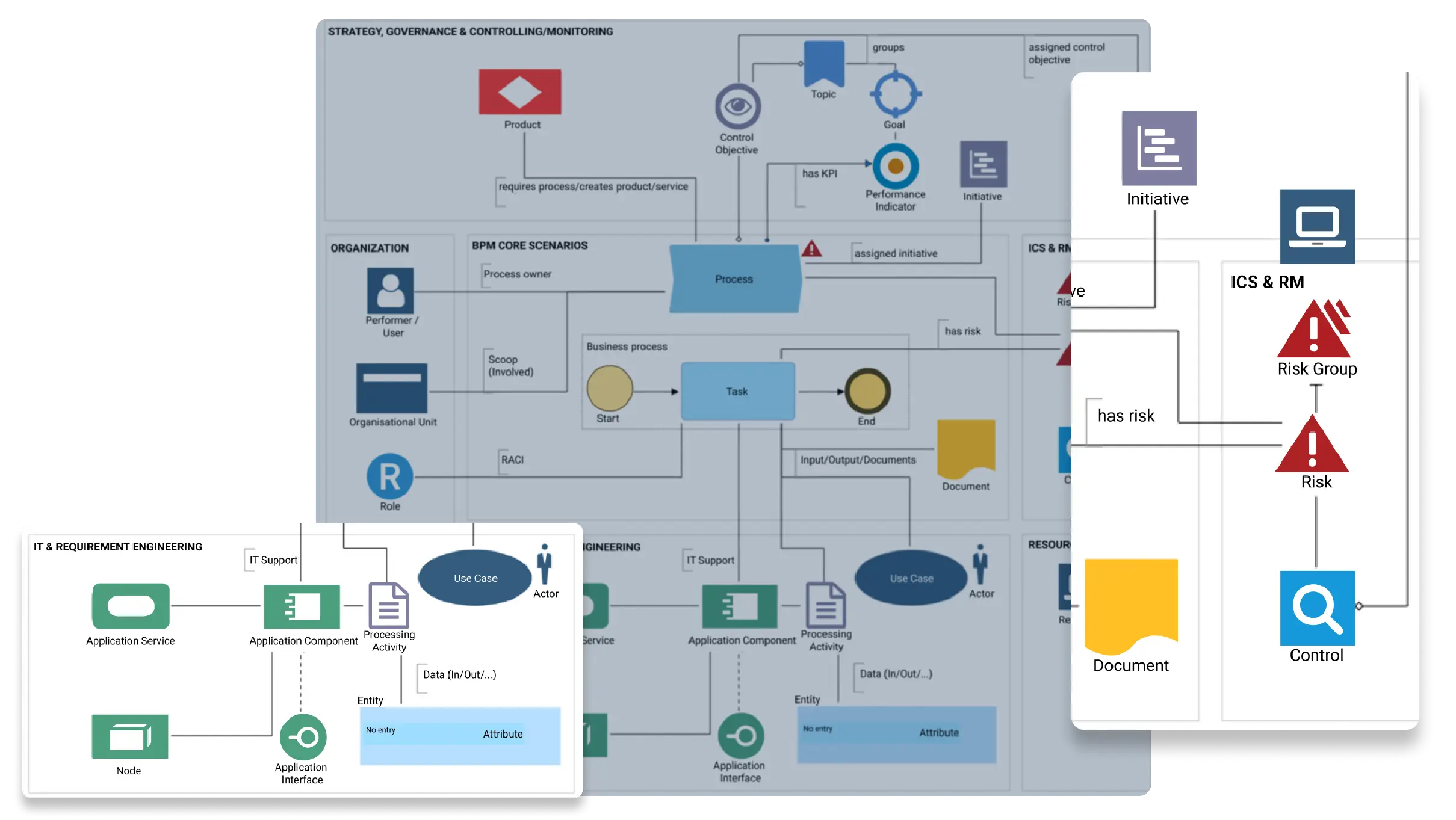1456x820 pixels.
Task: Select the Role R icon
Action: 389,476
